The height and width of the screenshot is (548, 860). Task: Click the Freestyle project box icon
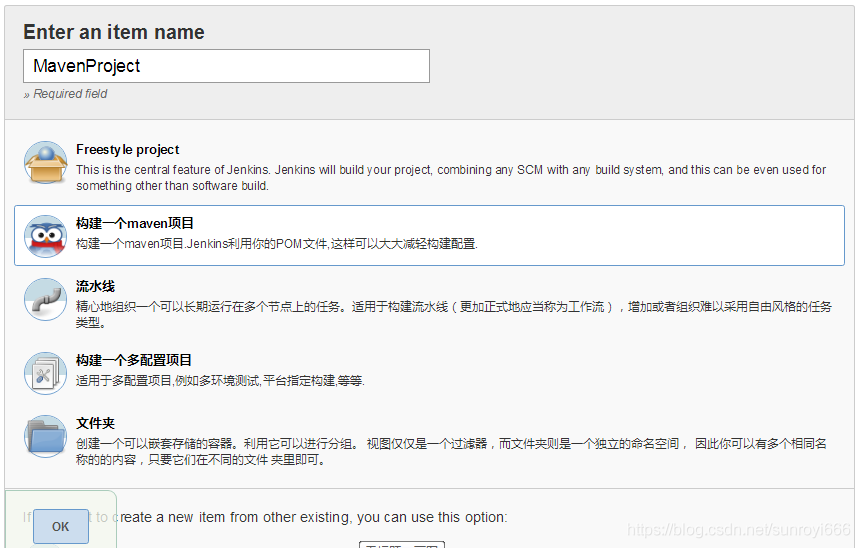46,162
